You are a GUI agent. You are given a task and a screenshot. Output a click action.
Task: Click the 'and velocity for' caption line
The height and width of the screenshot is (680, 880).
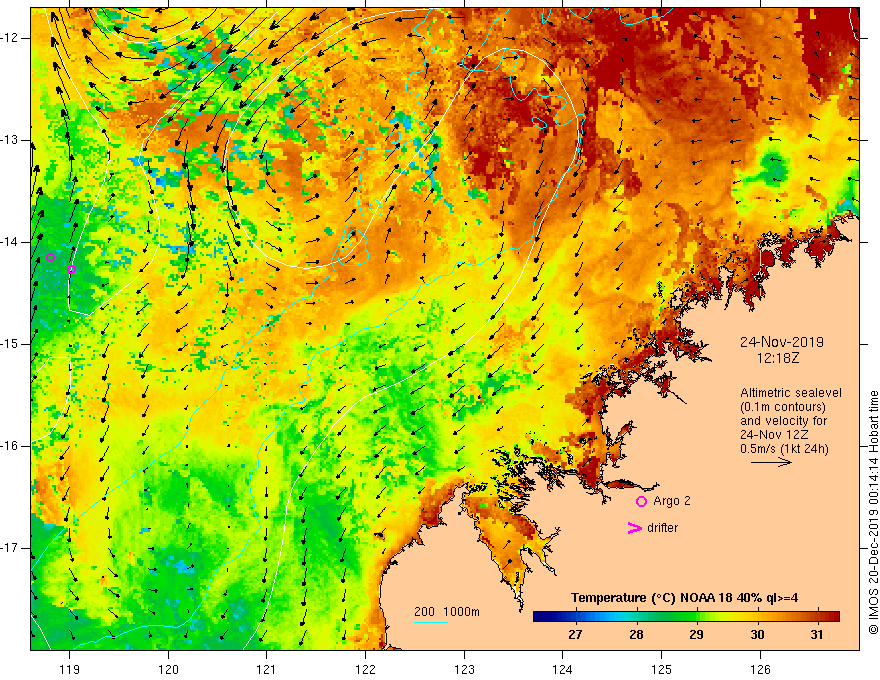783,421
